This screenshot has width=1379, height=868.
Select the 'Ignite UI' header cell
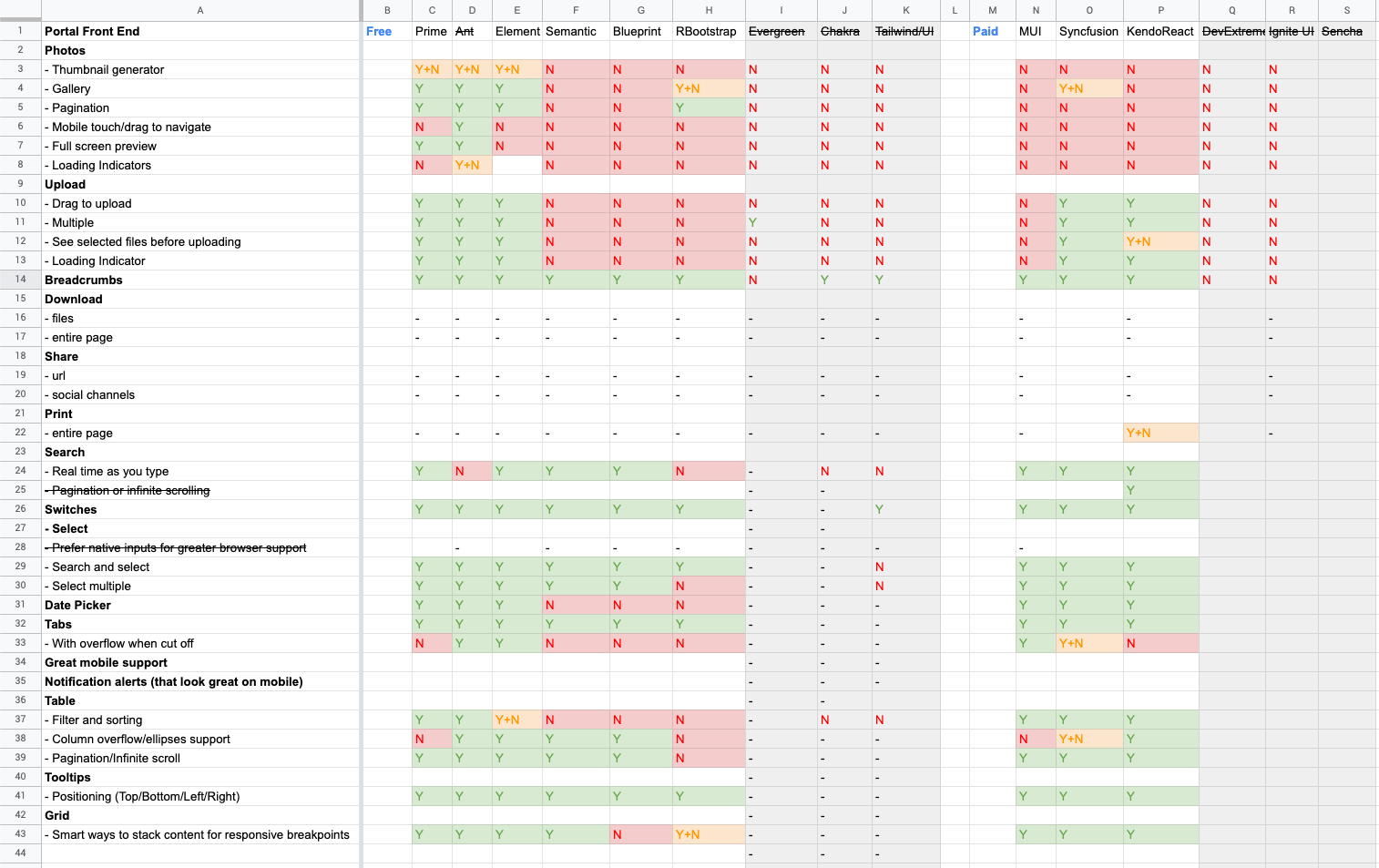(1292, 31)
